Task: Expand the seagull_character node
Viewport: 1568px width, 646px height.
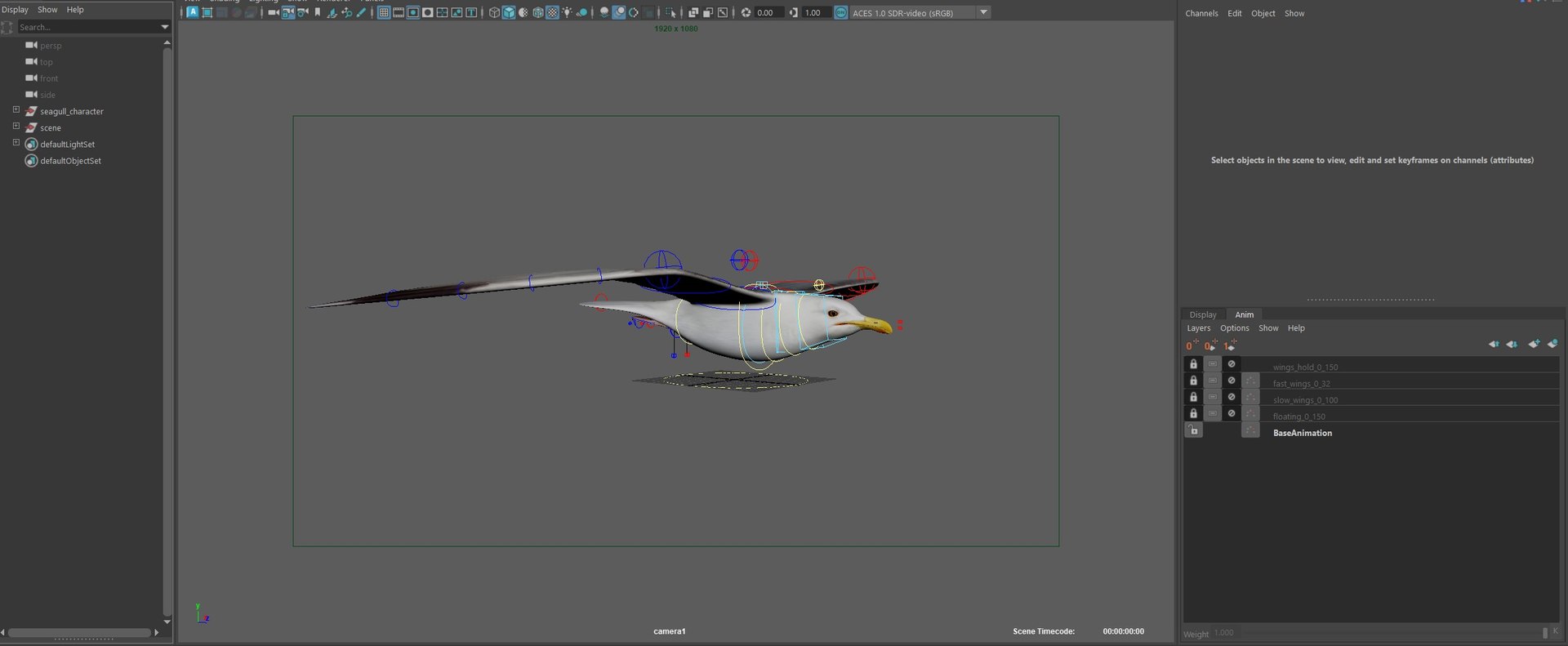Action: tap(16, 109)
